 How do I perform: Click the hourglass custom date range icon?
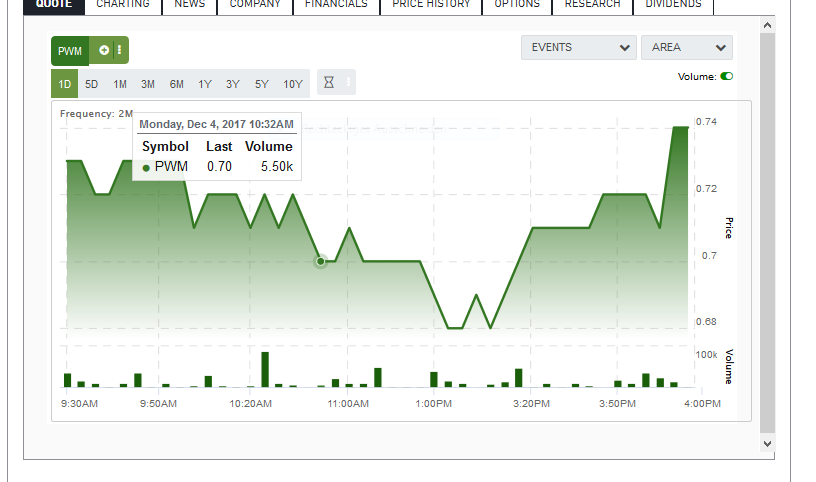[328, 84]
